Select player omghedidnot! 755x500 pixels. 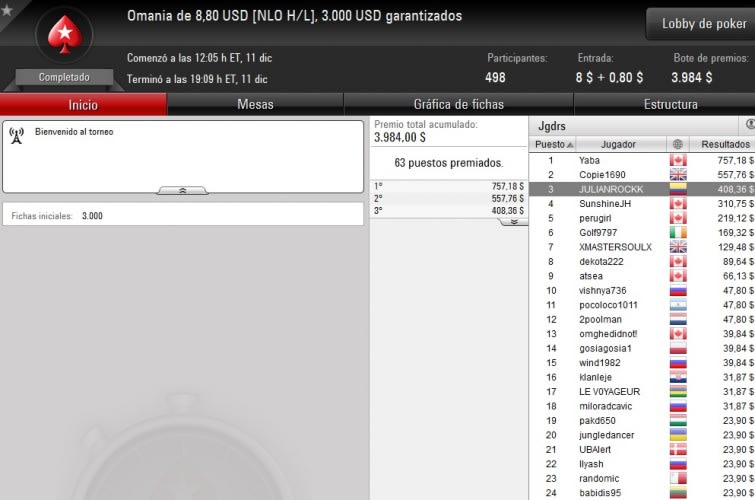[642, 334]
